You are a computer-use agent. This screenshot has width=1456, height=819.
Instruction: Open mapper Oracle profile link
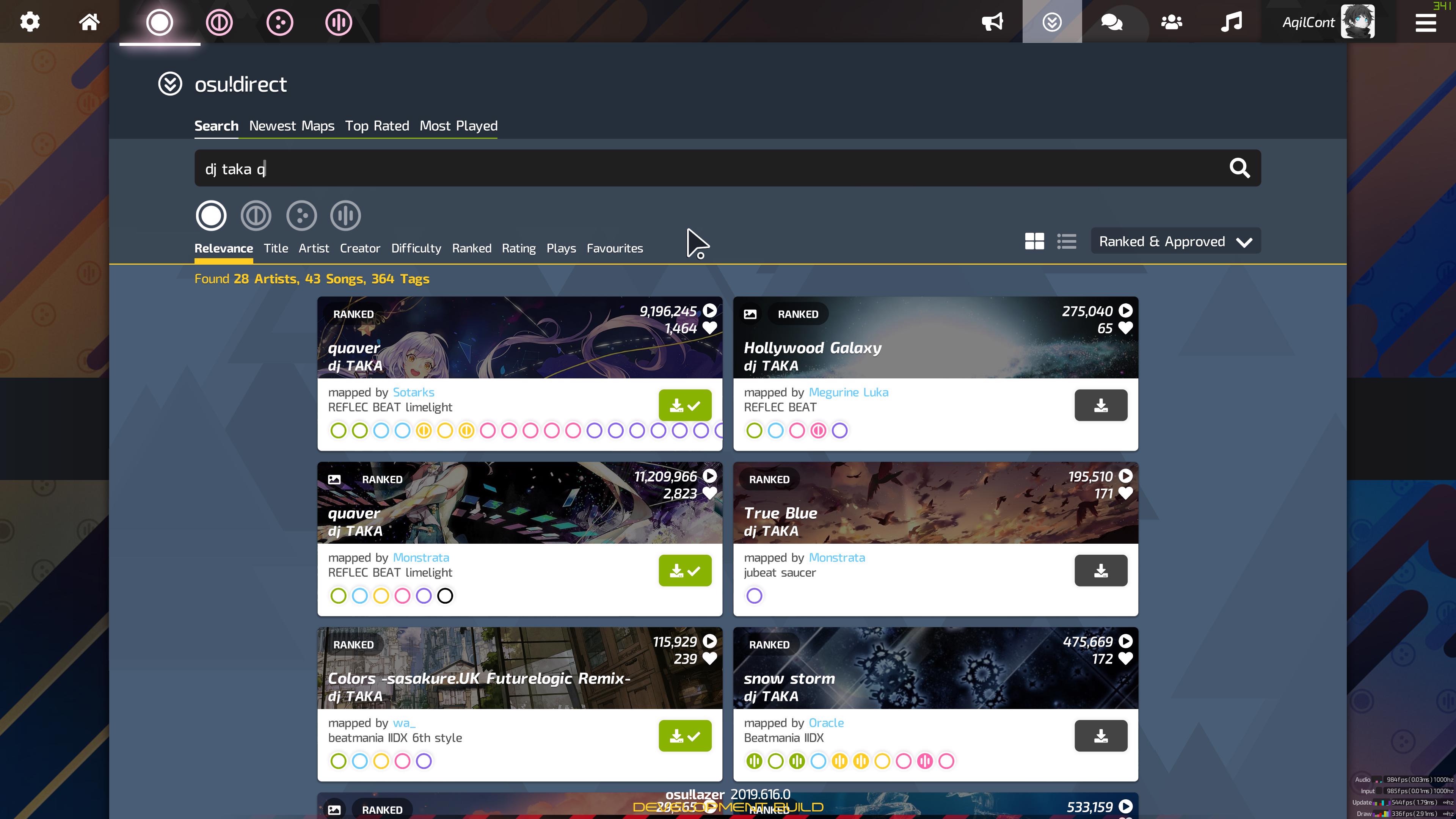tap(826, 723)
